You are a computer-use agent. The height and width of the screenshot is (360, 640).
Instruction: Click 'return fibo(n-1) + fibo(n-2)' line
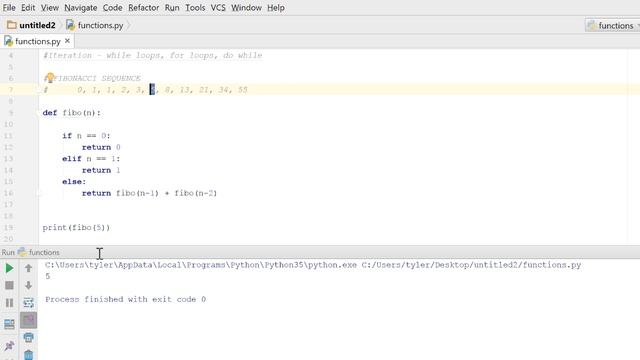149,193
